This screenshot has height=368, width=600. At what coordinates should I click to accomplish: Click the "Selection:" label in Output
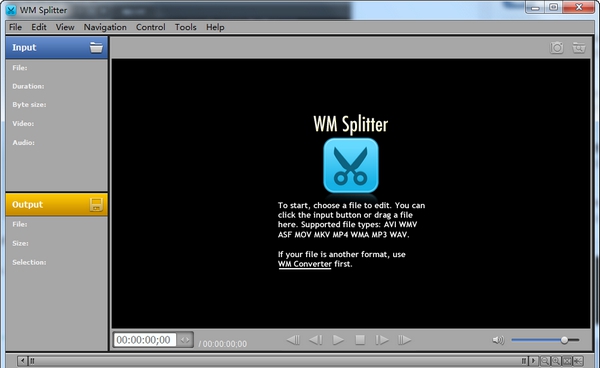click(x=29, y=262)
